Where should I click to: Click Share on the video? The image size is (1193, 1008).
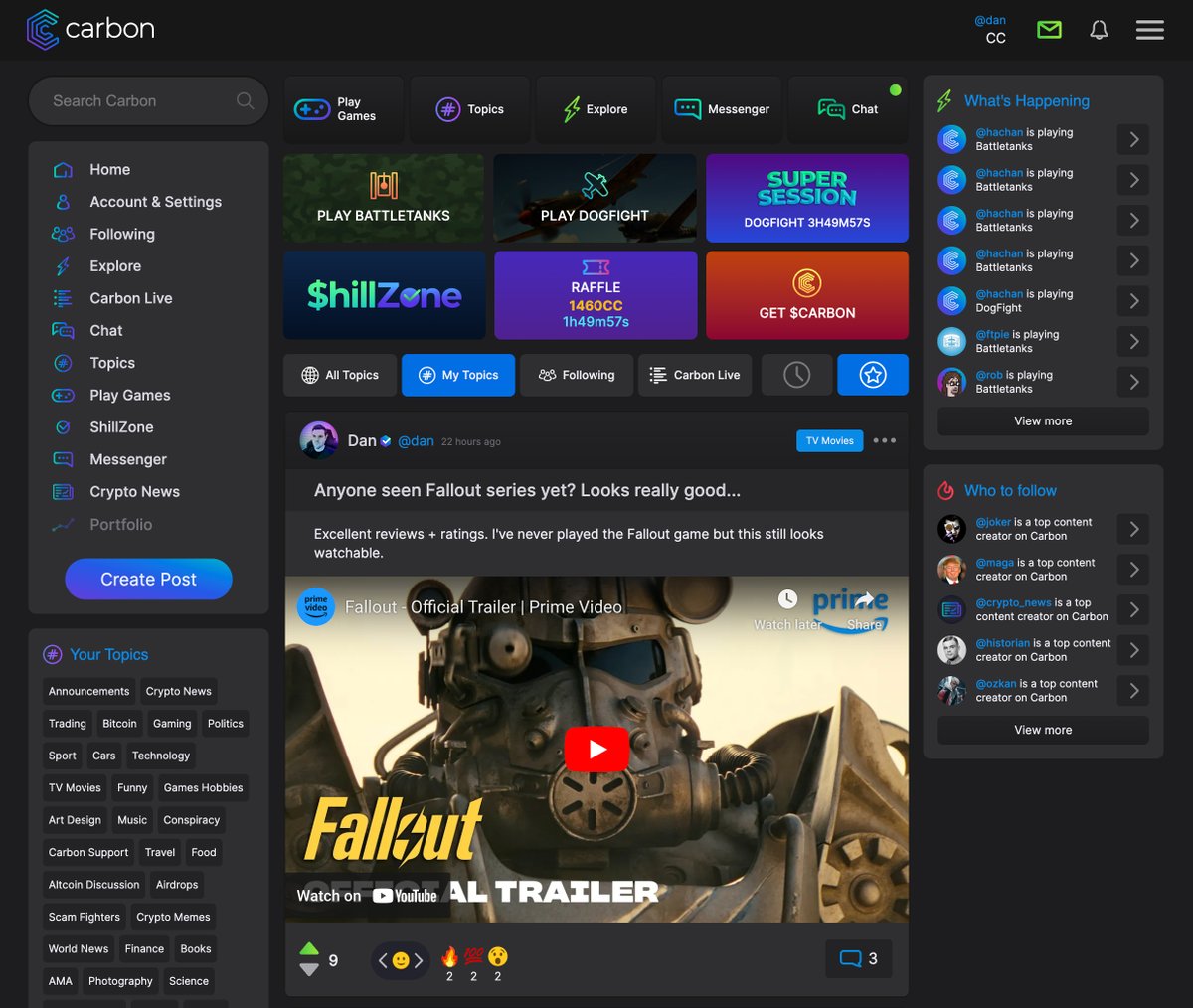pyautogui.click(x=865, y=609)
